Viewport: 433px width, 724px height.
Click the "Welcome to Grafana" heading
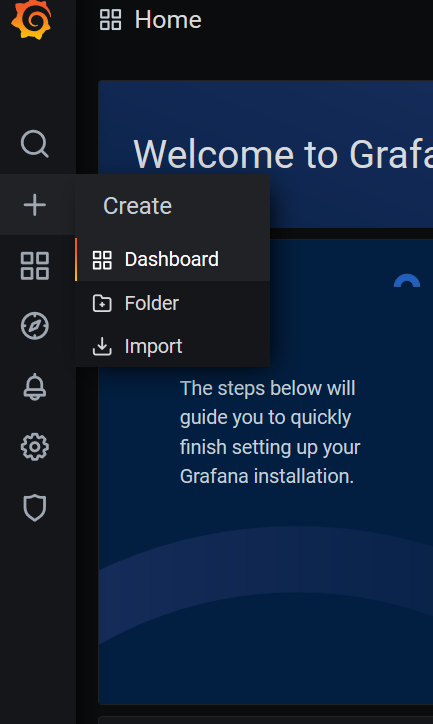coord(283,154)
